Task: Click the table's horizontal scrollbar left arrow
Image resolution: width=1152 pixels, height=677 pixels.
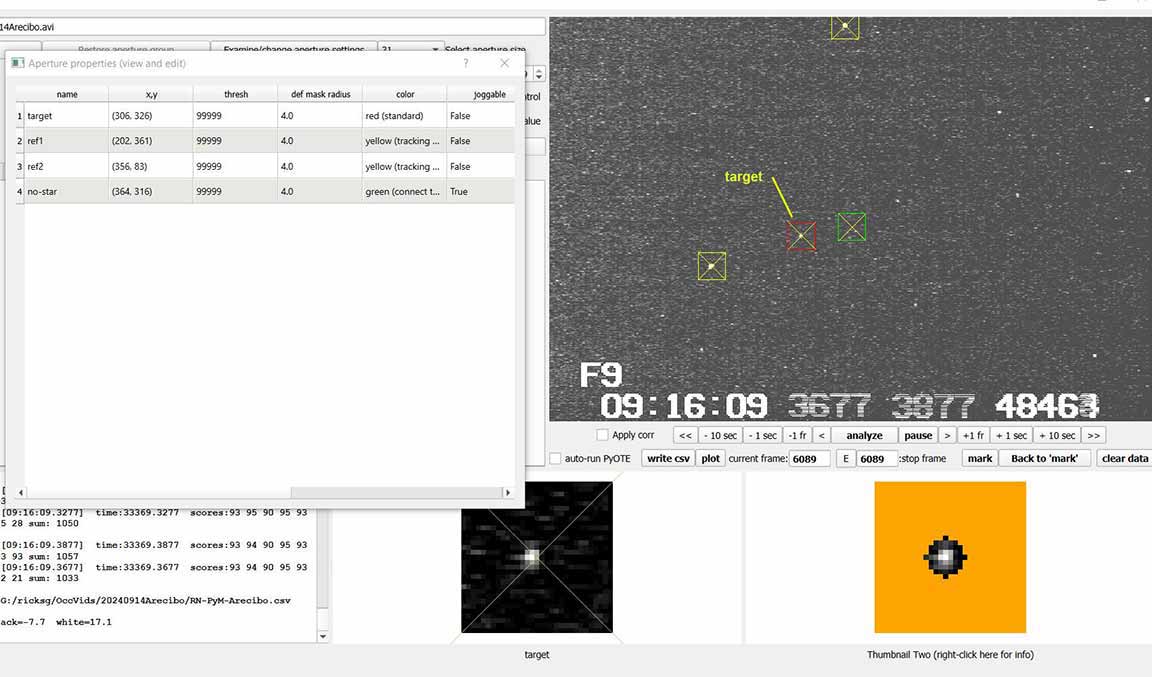Action: point(21,492)
